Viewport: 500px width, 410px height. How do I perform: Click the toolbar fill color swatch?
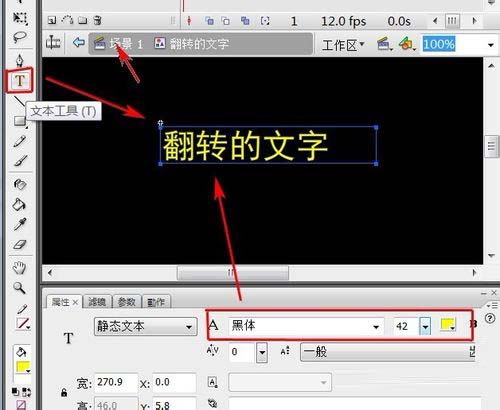23,367
